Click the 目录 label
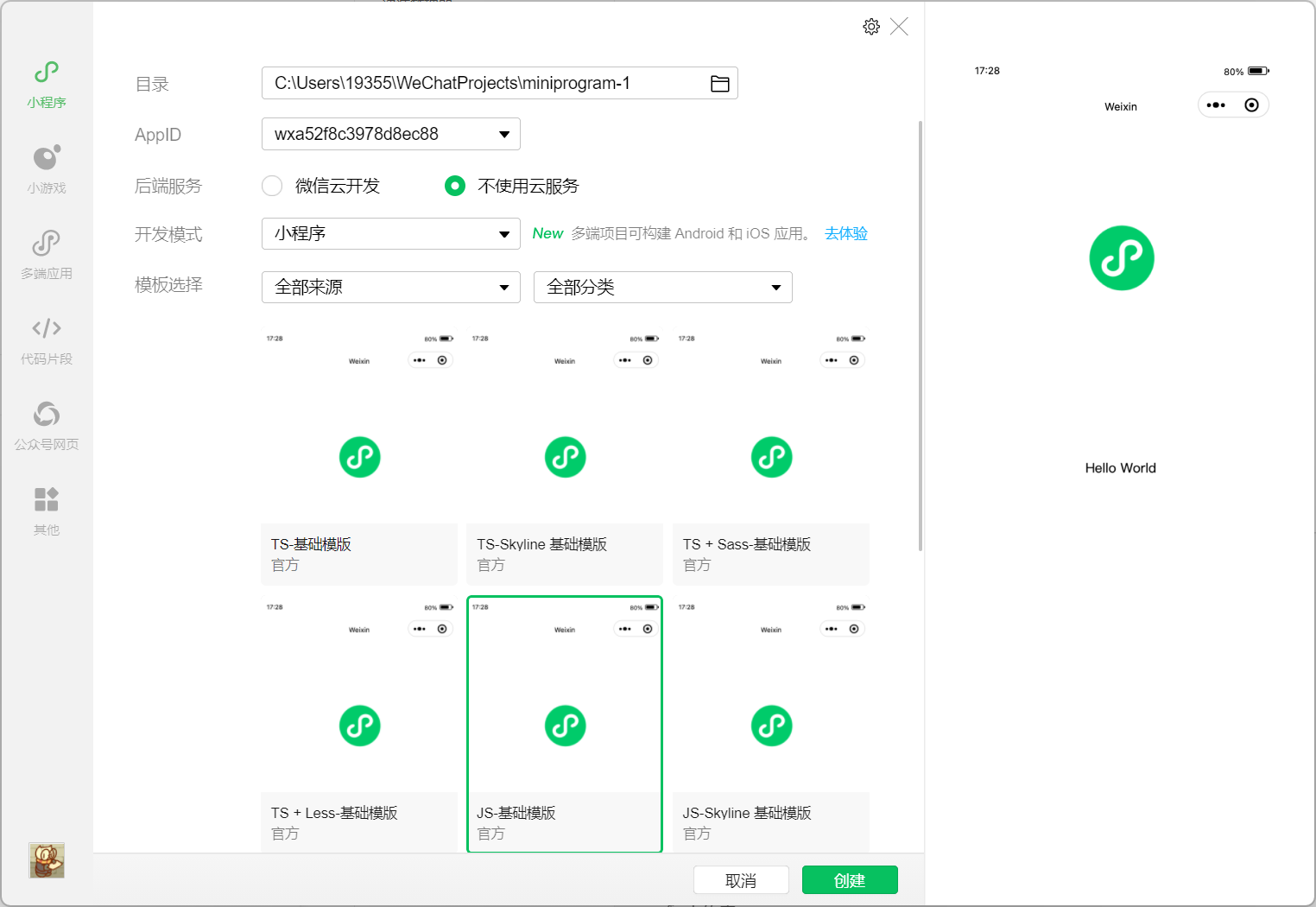This screenshot has width=1316, height=907. [152, 85]
